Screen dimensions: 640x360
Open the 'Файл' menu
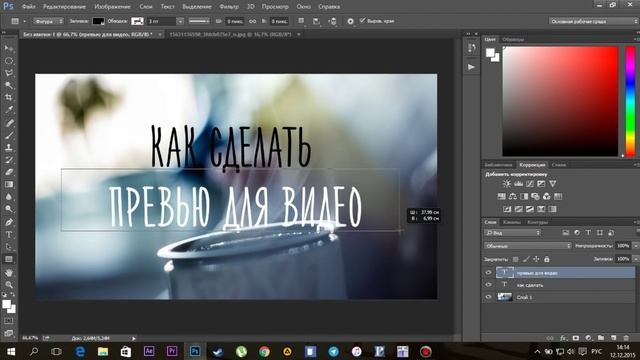click(28, 7)
